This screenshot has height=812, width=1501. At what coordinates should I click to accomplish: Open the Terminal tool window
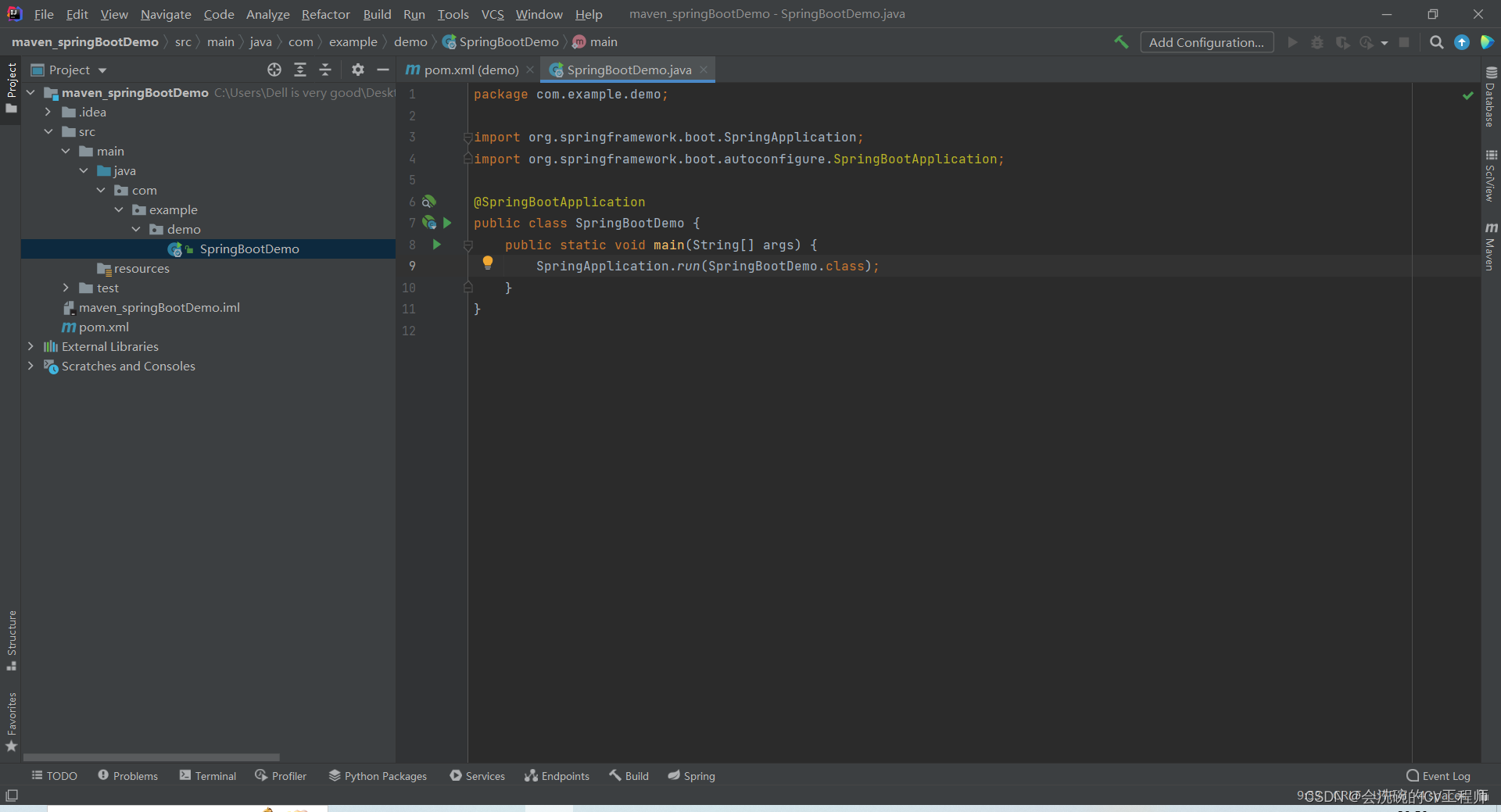click(207, 775)
